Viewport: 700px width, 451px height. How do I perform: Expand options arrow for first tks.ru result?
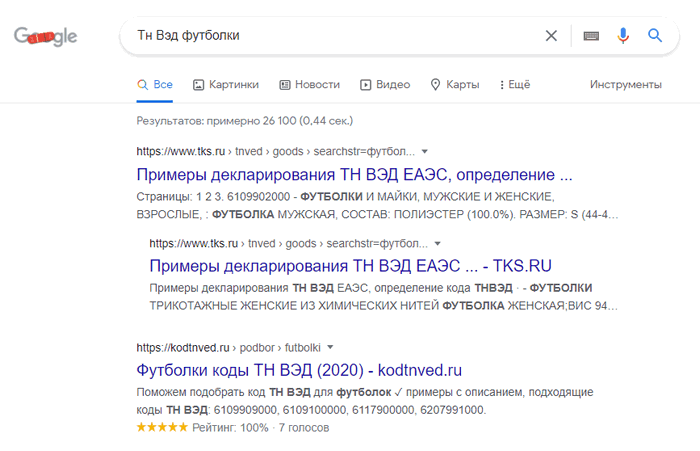click(x=424, y=151)
